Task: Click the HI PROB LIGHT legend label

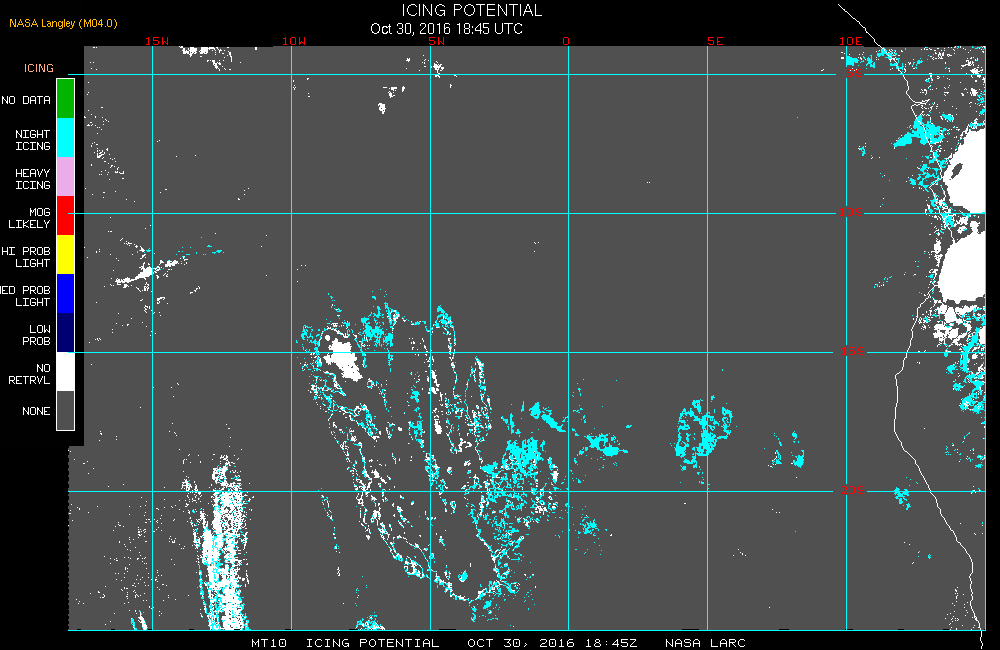Action: pyautogui.click(x=26, y=257)
